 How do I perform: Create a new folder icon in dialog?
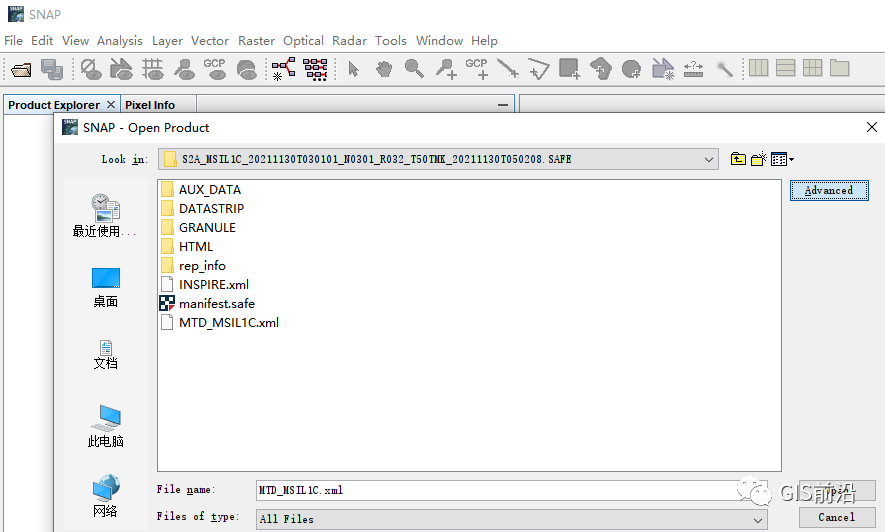tap(759, 159)
